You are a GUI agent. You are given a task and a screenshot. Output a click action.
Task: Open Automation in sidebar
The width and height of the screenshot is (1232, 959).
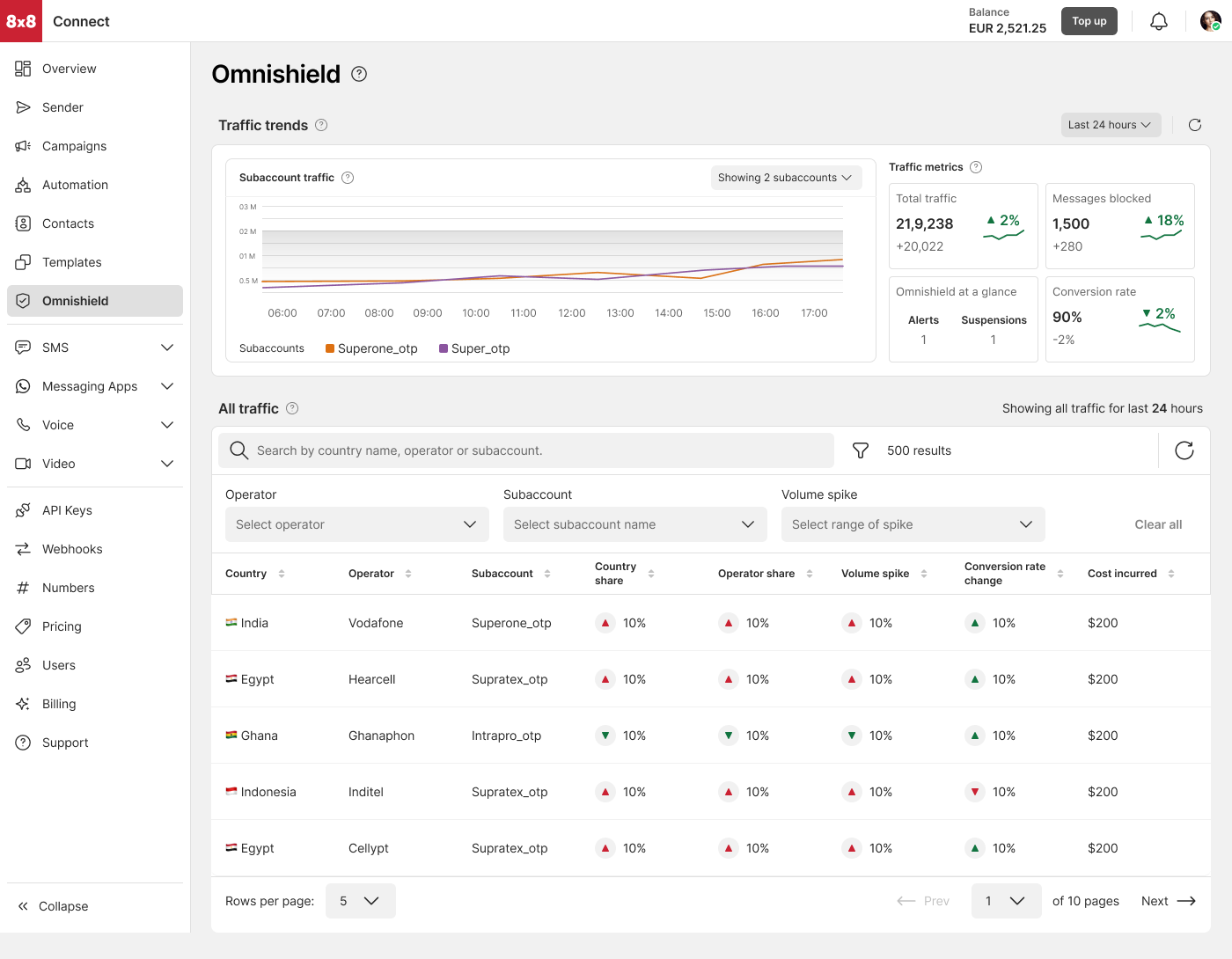pyautogui.click(x=95, y=185)
